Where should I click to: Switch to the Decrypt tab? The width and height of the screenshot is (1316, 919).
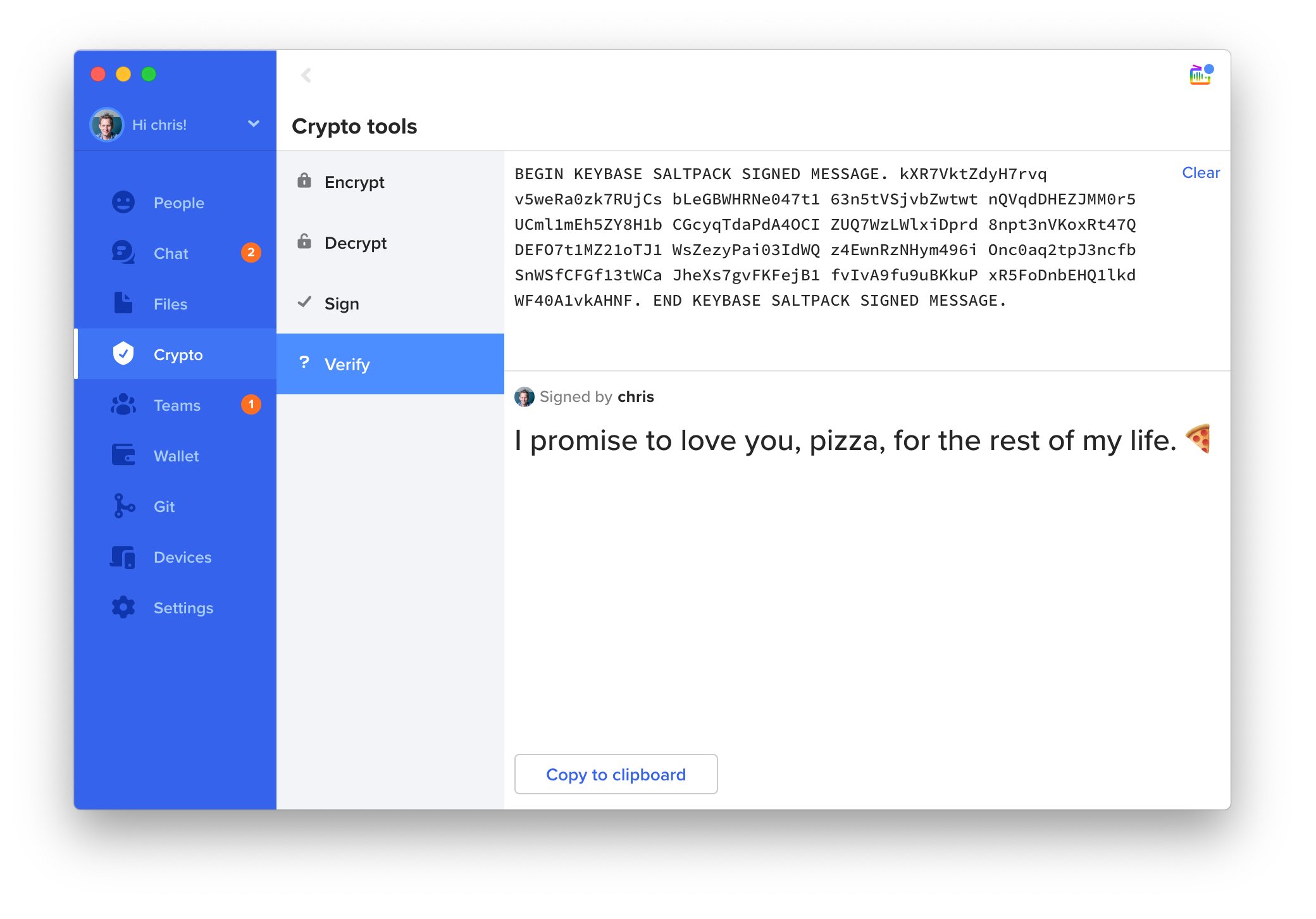(x=390, y=243)
